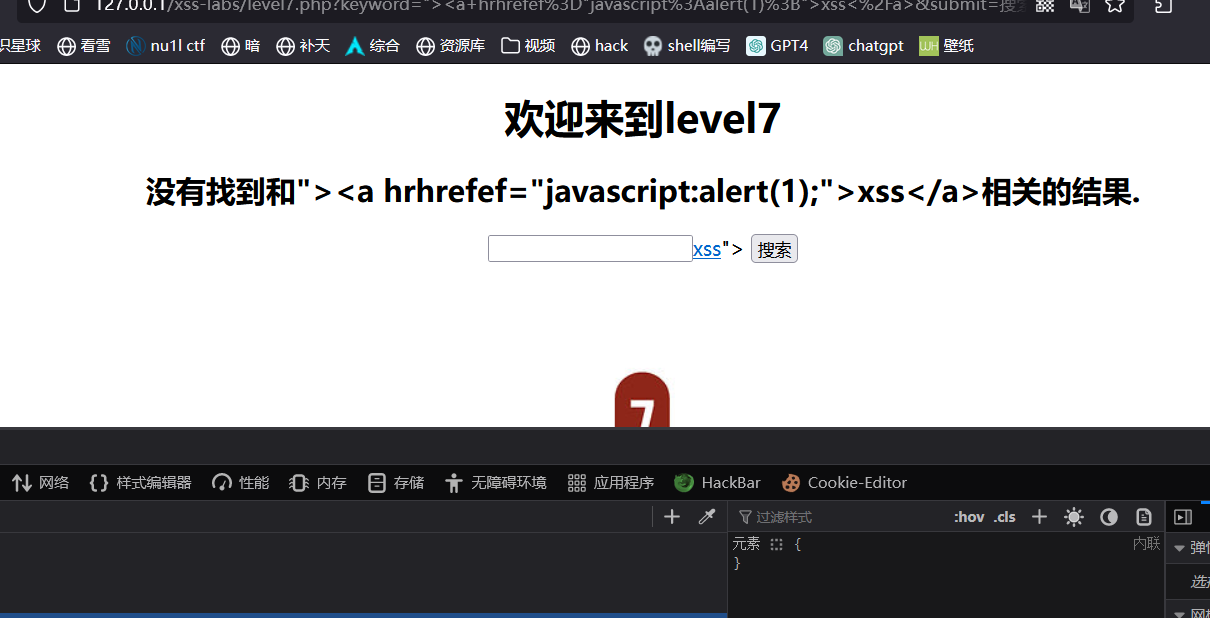Toggle the .cls class panel
Screen dimensions: 1210x618
pos(1004,517)
